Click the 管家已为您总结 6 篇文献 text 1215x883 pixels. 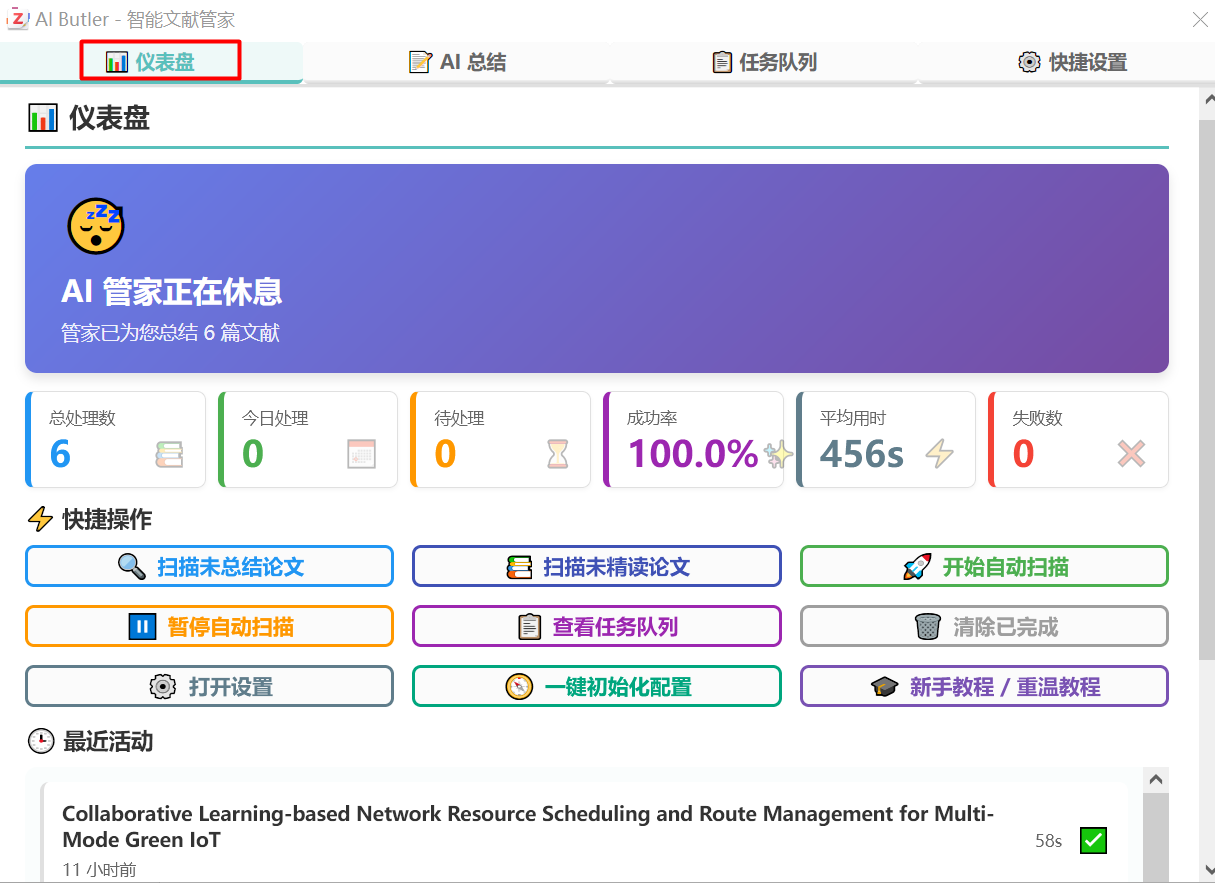[170, 333]
